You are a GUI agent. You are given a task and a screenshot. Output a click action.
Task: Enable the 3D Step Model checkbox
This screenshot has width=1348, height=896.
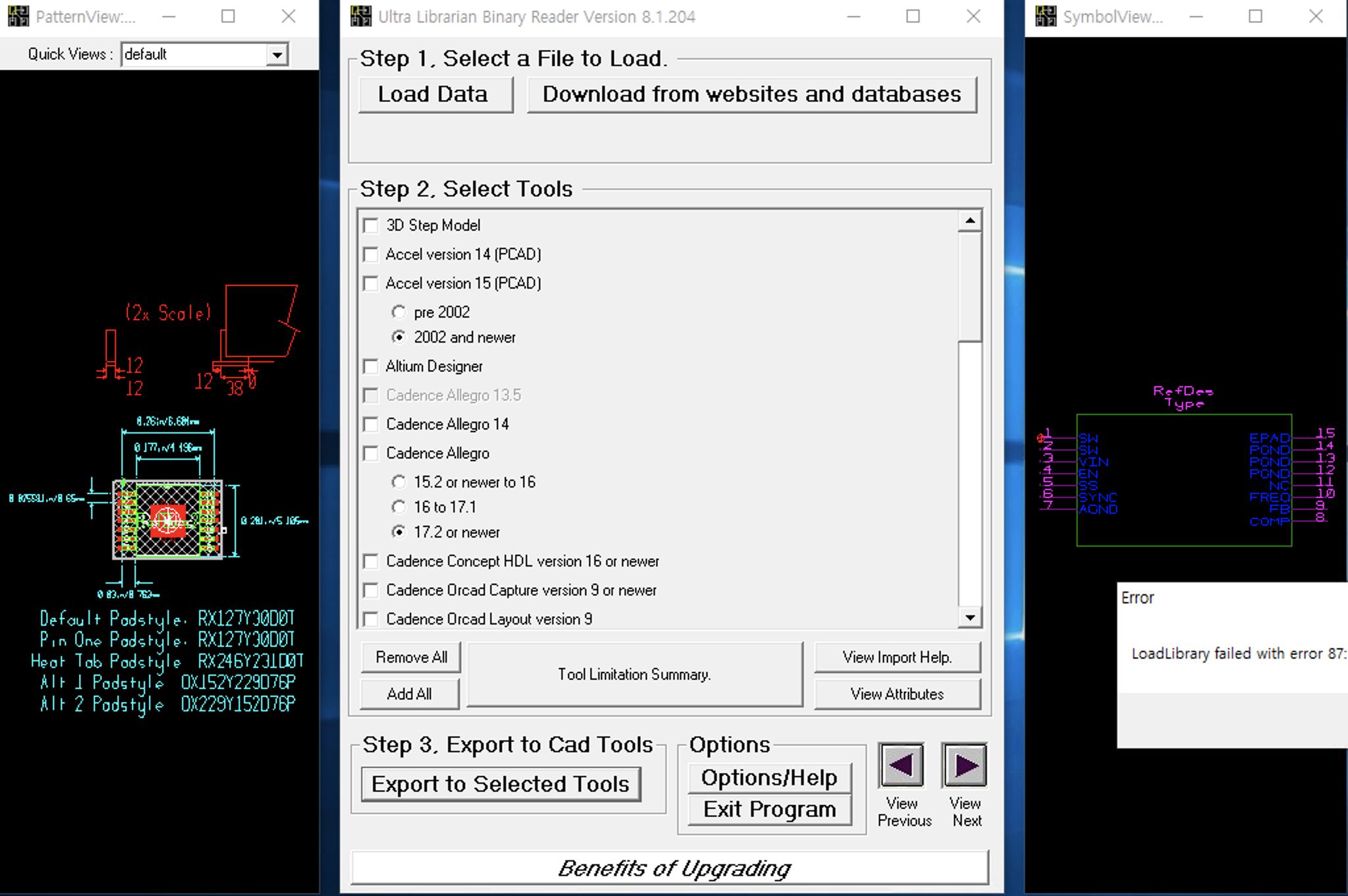tap(371, 225)
